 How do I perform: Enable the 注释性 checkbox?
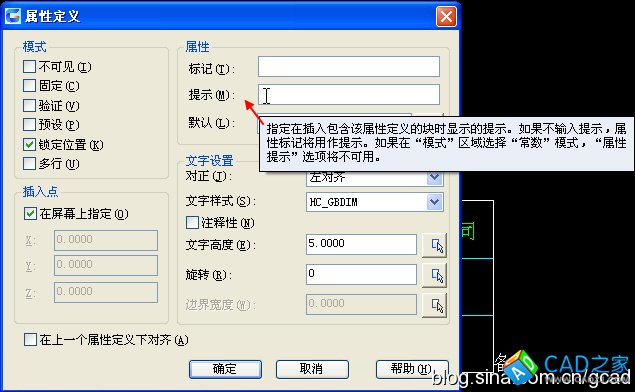pyautogui.click(x=192, y=222)
